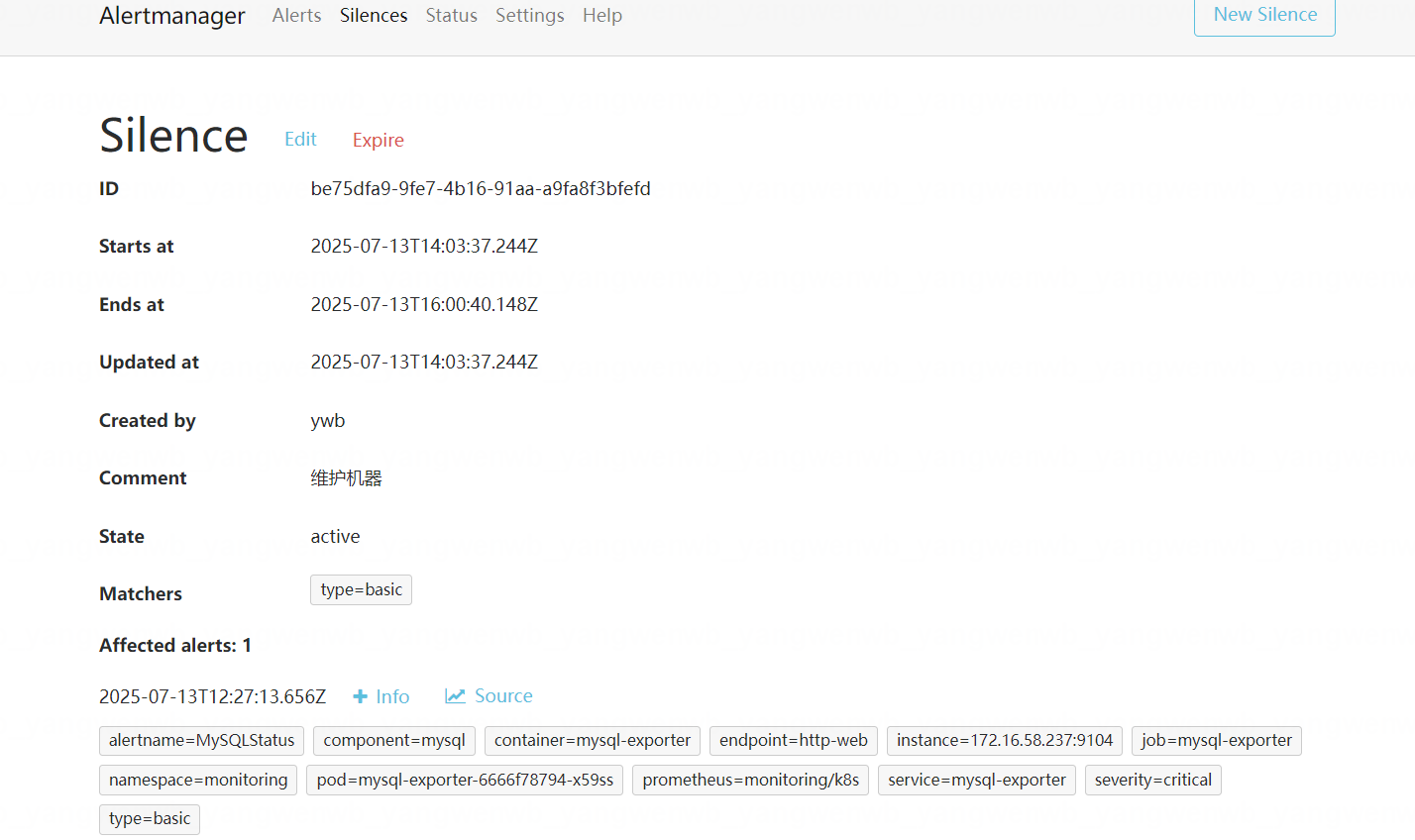Screen dimensions: 1415x840
Task: Click the plus icon beside Info
Action: click(360, 696)
